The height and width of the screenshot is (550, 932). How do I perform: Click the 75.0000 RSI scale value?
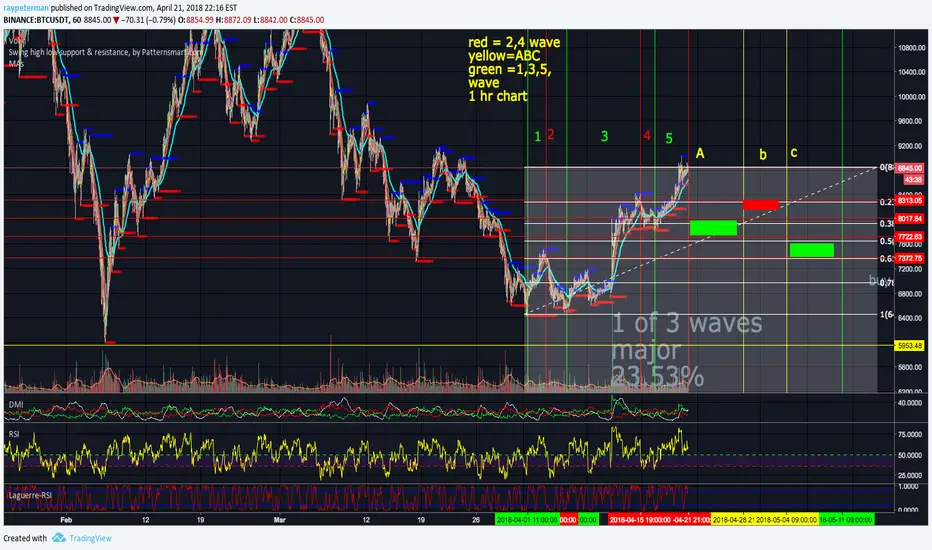(x=912, y=435)
